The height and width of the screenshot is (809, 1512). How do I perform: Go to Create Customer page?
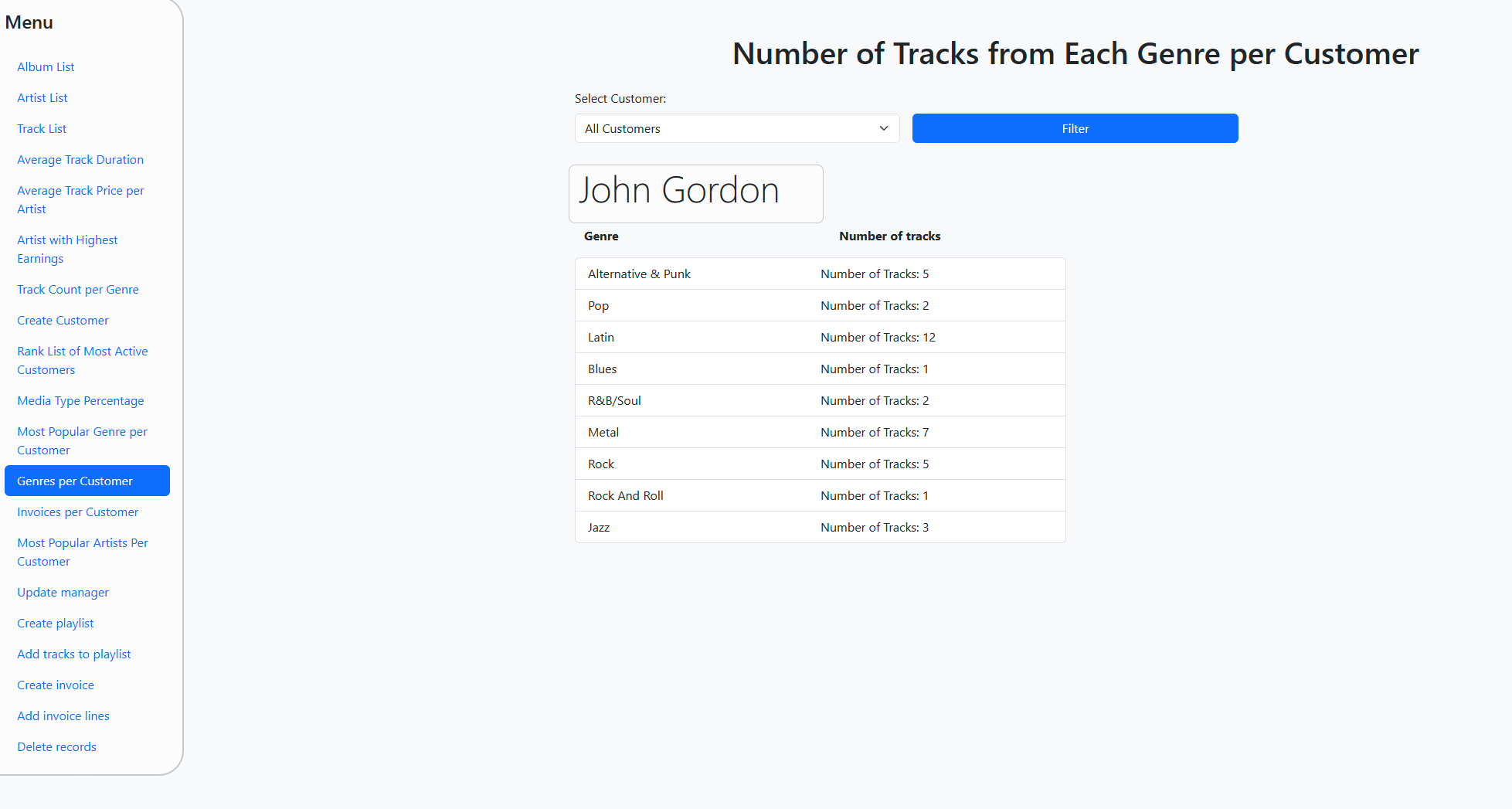[63, 321]
